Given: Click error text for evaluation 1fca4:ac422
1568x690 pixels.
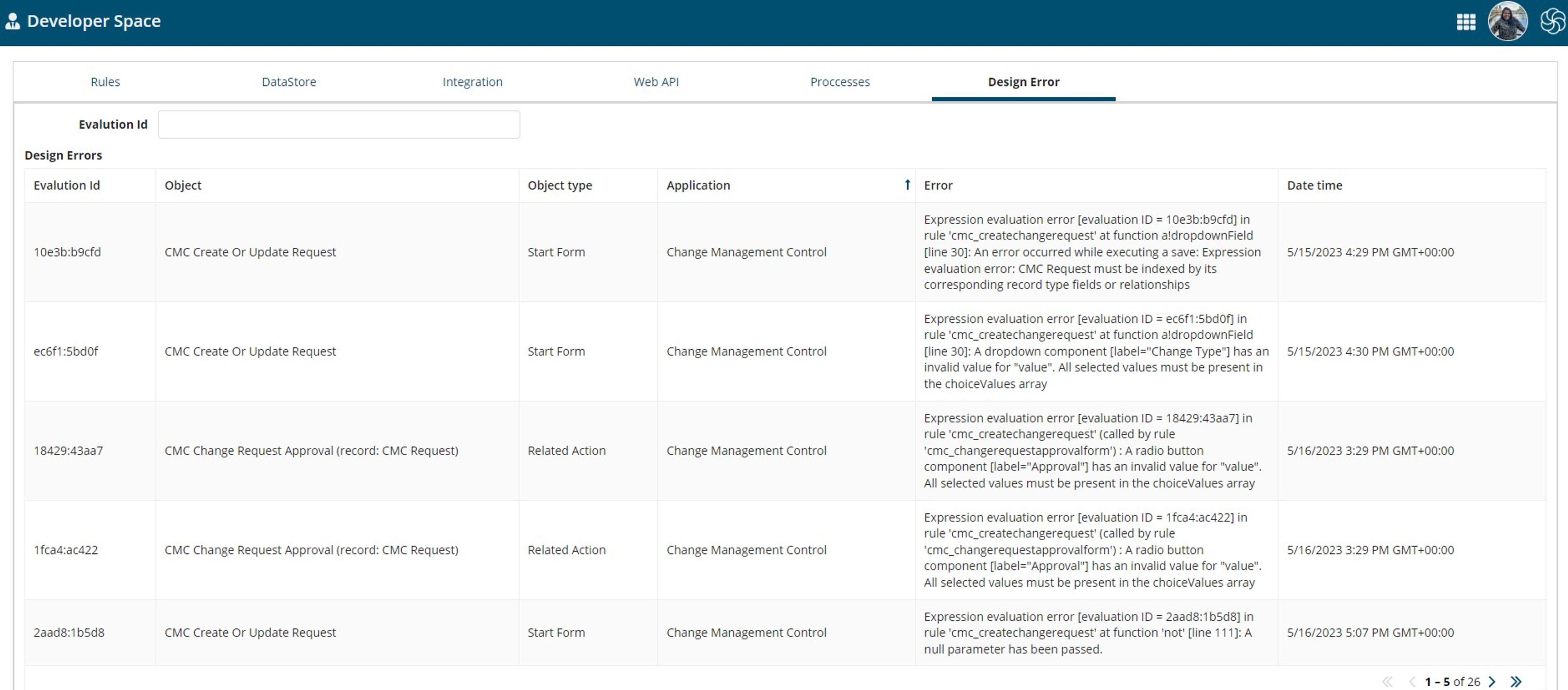Looking at the screenshot, I should point(1092,550).
